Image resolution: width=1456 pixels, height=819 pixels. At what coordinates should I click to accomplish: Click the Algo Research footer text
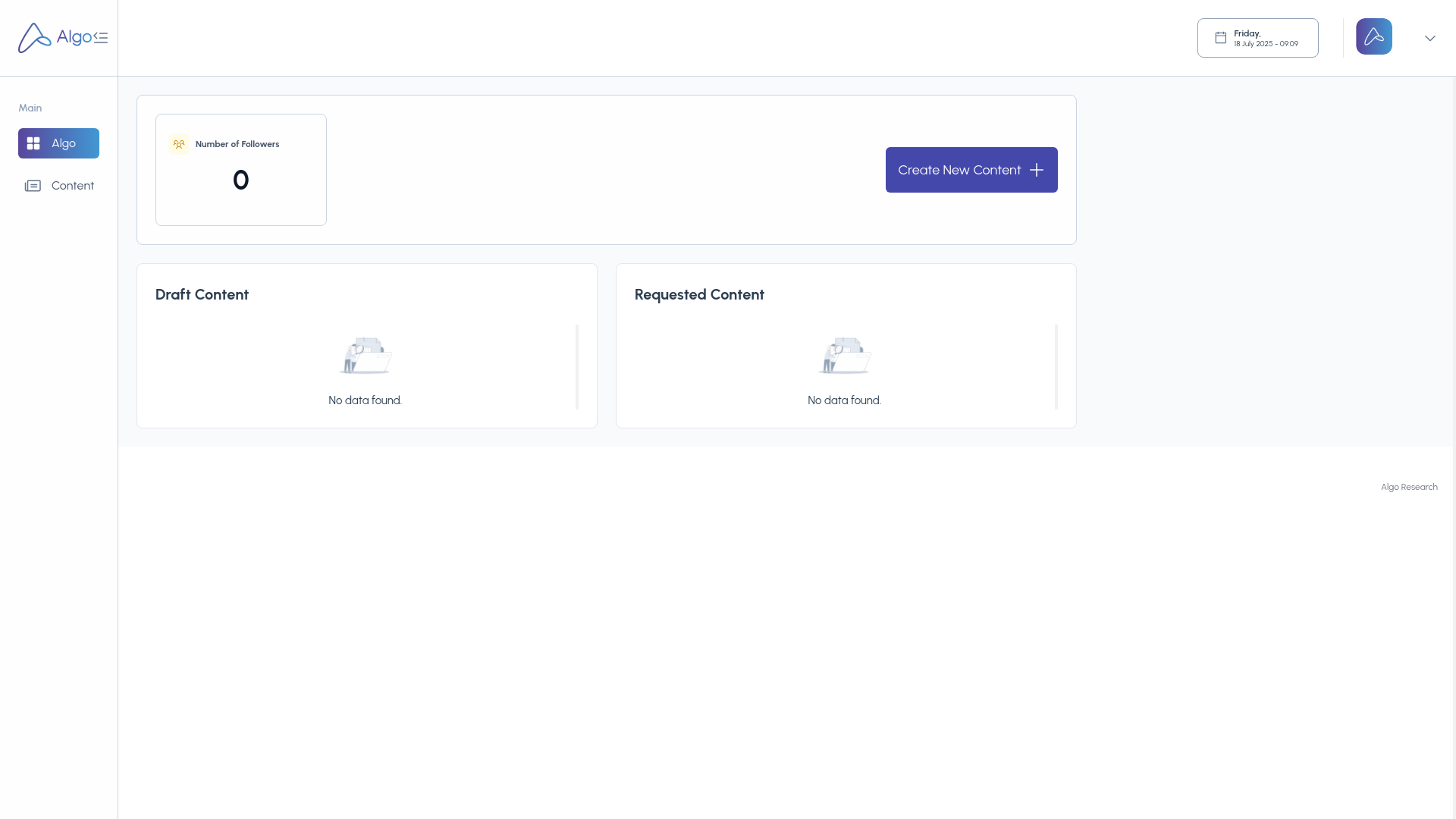point(1409,487)
